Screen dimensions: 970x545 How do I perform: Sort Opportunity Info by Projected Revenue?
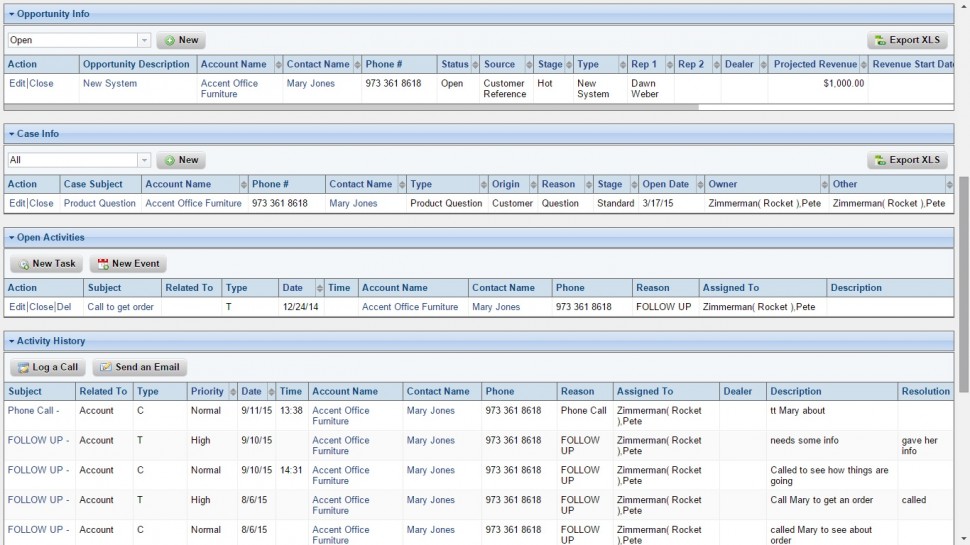click(864, 64)
